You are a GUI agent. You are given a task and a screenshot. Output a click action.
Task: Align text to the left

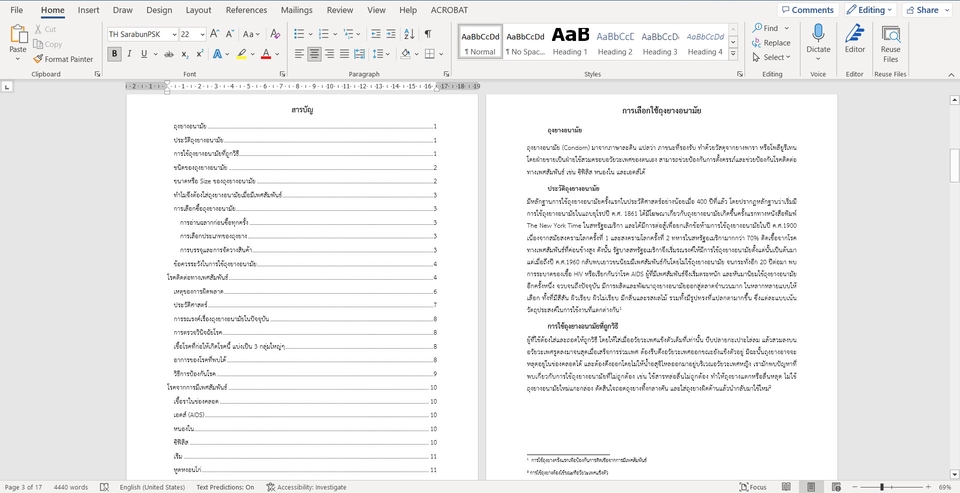[x=299, y=55]
